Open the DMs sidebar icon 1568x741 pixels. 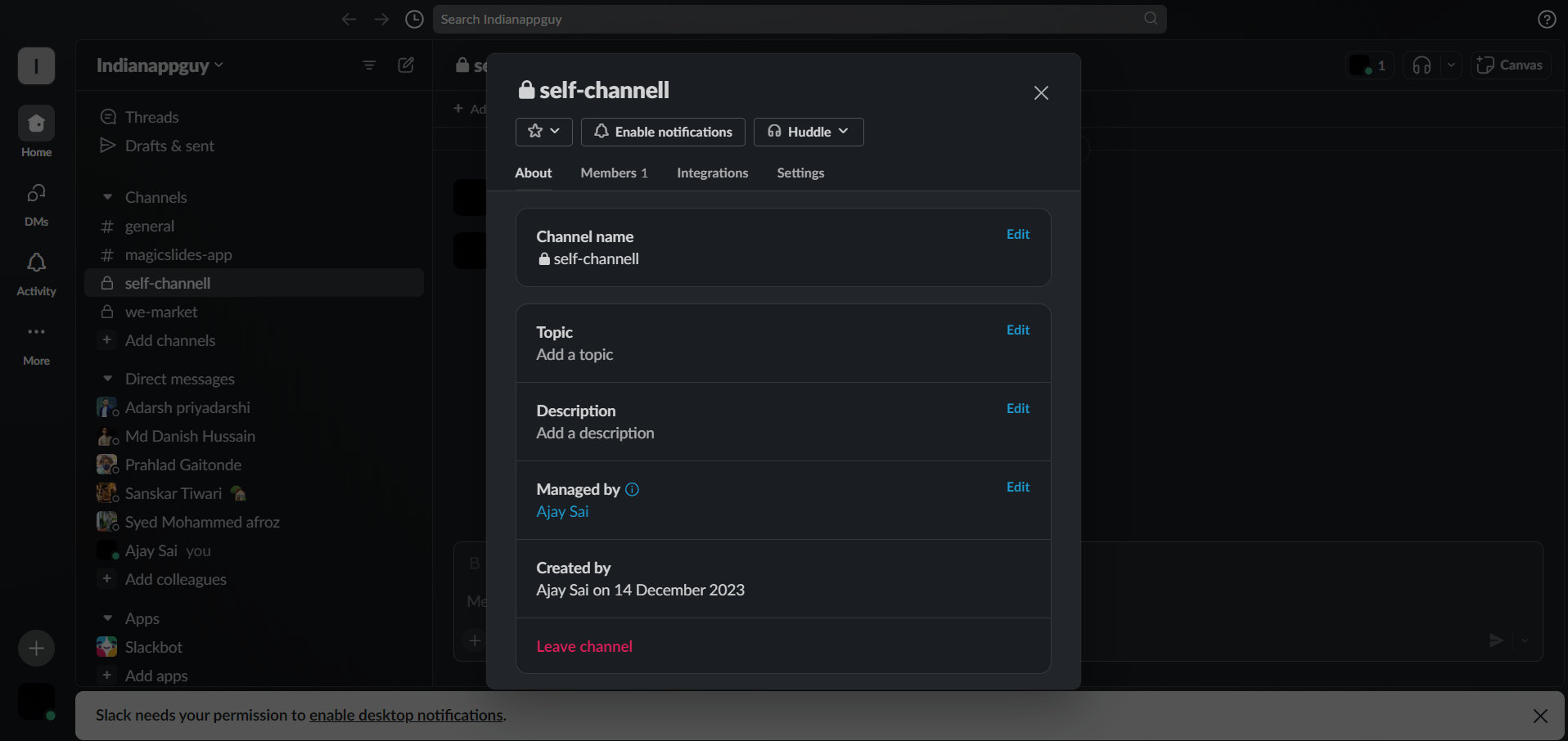(x=36, y=204)
